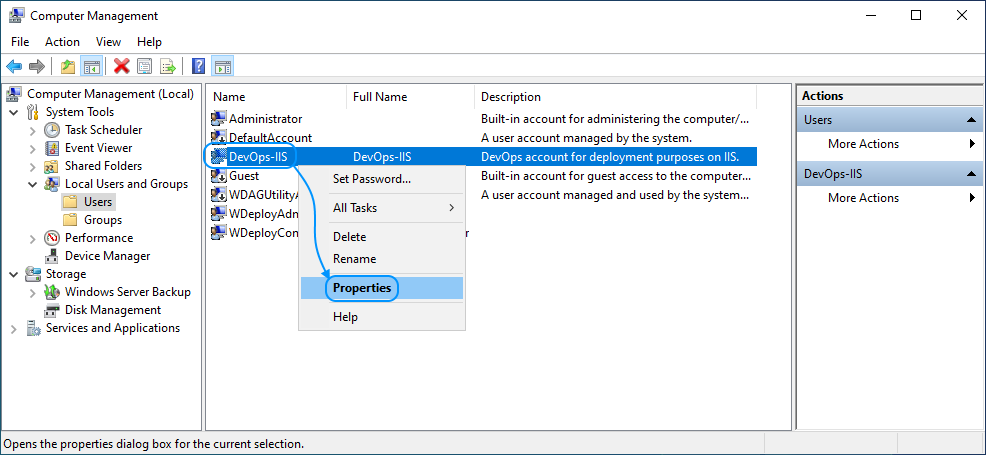Click the Disk Management icon
The width and height of the screenshot is (986, 455).
pyautogui.click(x=52, y=310)
